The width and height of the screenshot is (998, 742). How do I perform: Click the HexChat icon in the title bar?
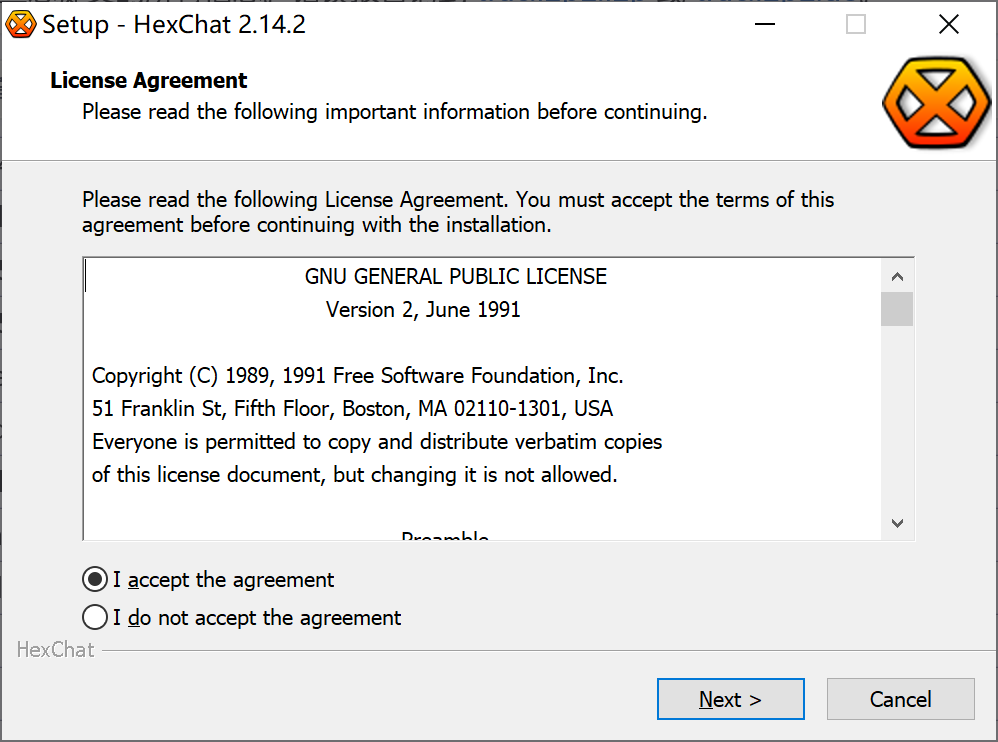coord(21,24)
